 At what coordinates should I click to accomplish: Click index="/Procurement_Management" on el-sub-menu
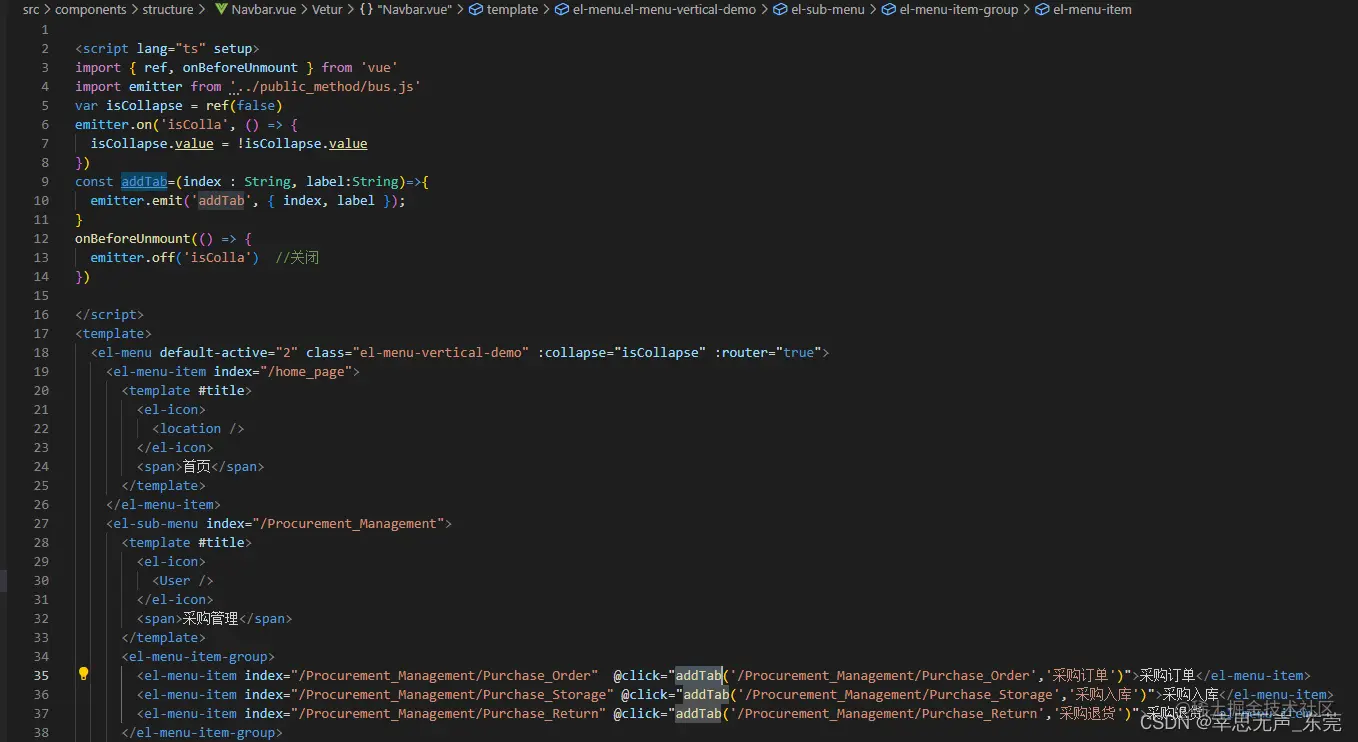pos(325,523)
